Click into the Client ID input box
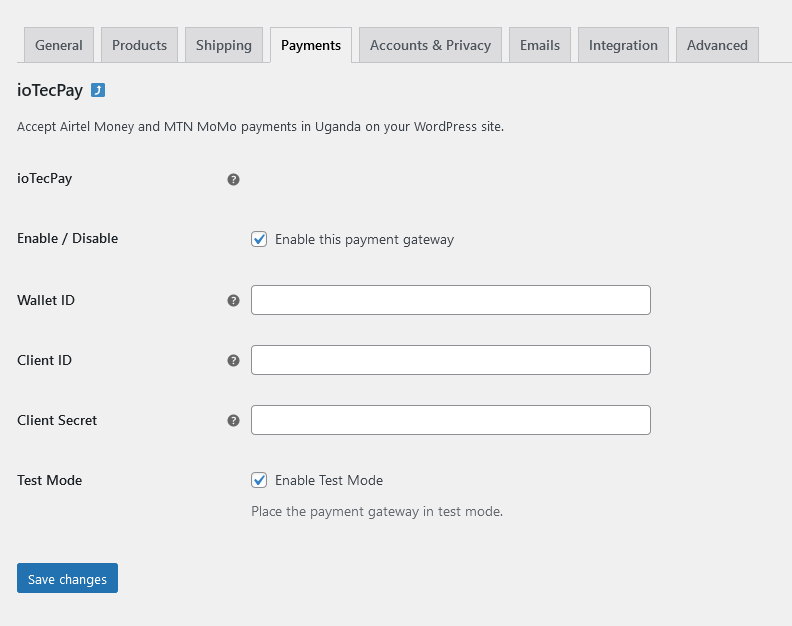The image size is (792, 626). (450, 360)
